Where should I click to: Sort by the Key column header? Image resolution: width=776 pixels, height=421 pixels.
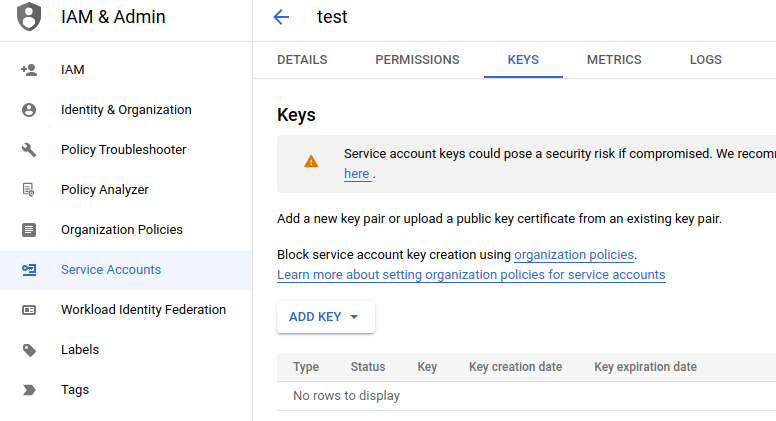(x=427, y=367)
